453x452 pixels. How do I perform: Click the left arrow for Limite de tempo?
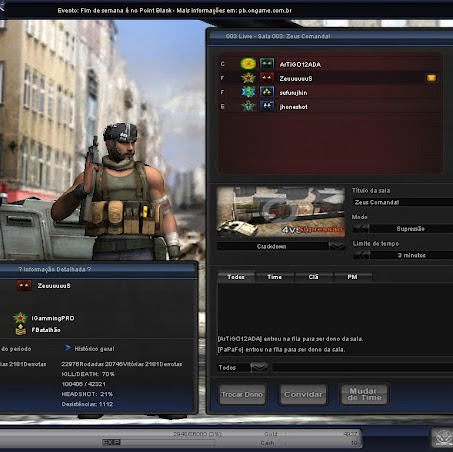tap(361, 255)
